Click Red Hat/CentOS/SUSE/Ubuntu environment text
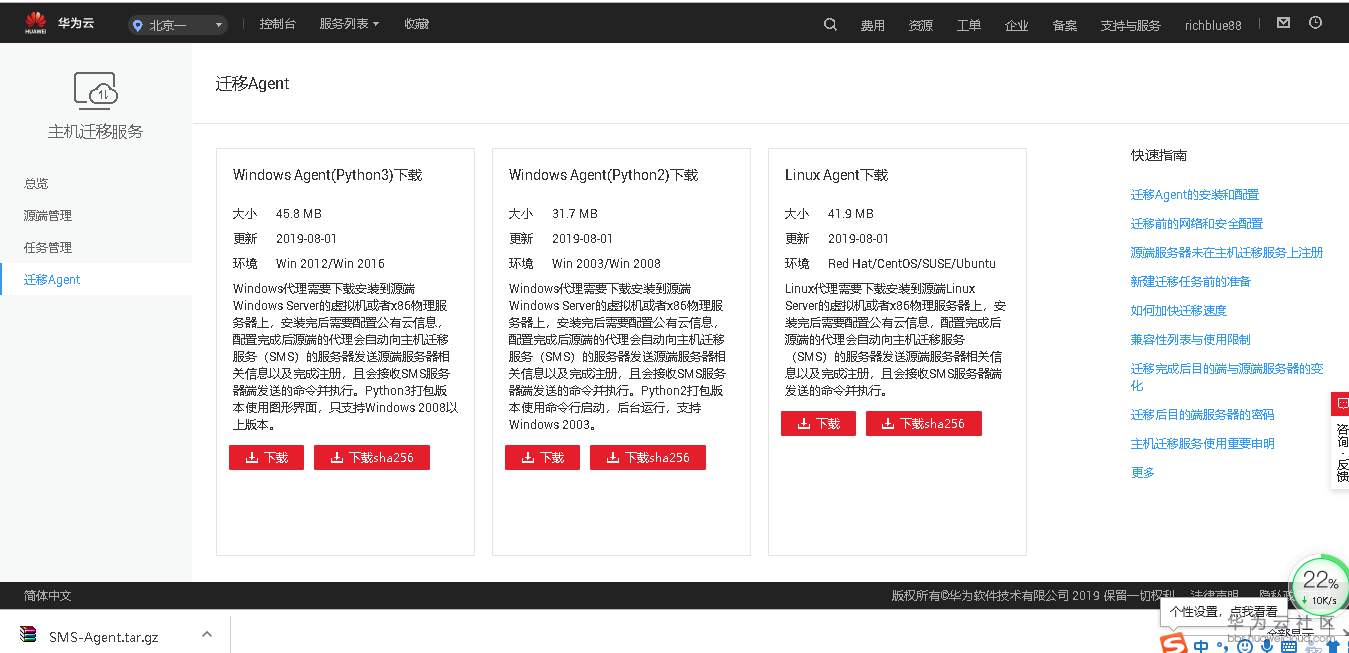This screenshot has width=1349, height=653. tap(912, 264)
